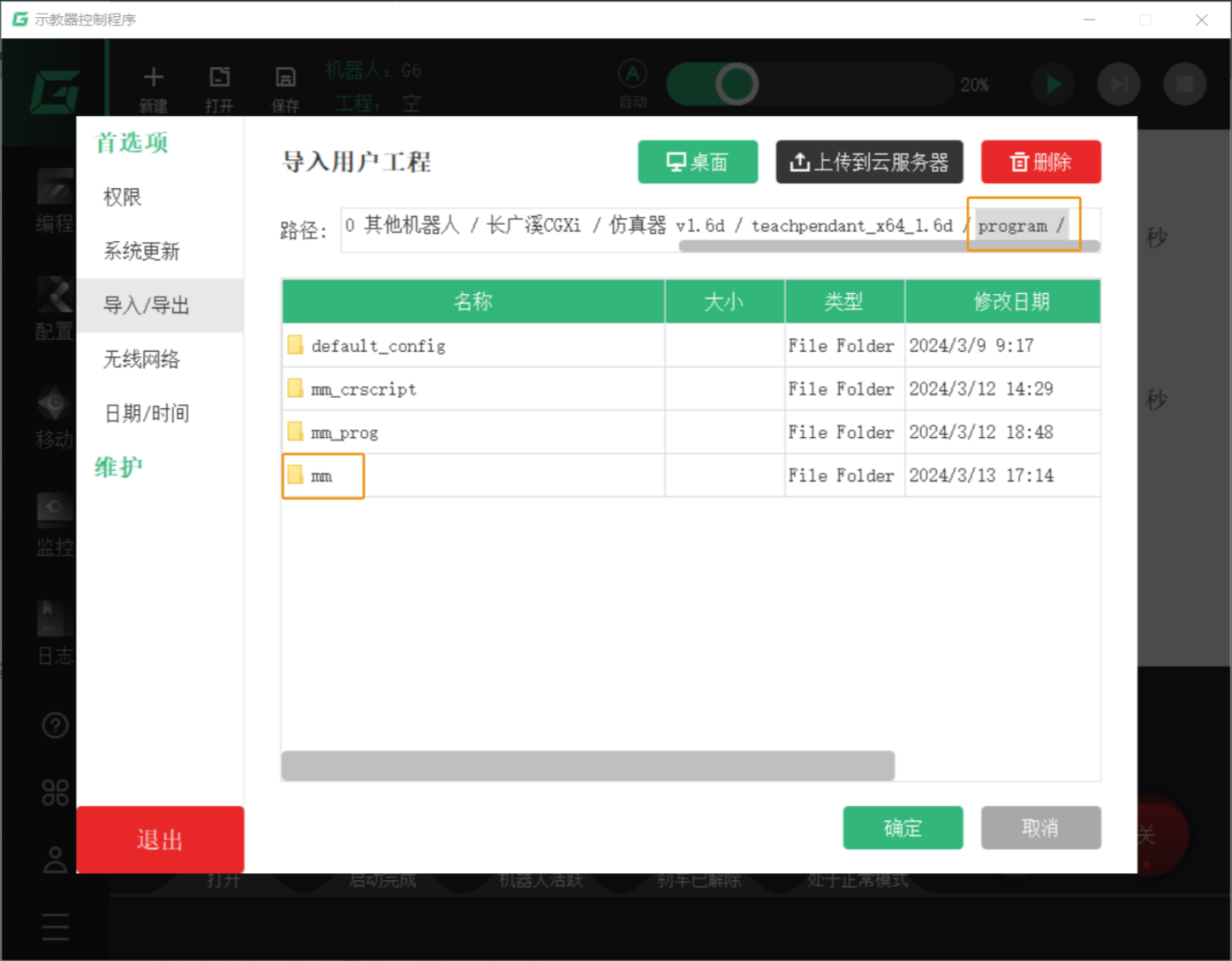Click the 新建 (new project) toolbar icon
Screen dimensions: 1232x961
tap(153, 78)
